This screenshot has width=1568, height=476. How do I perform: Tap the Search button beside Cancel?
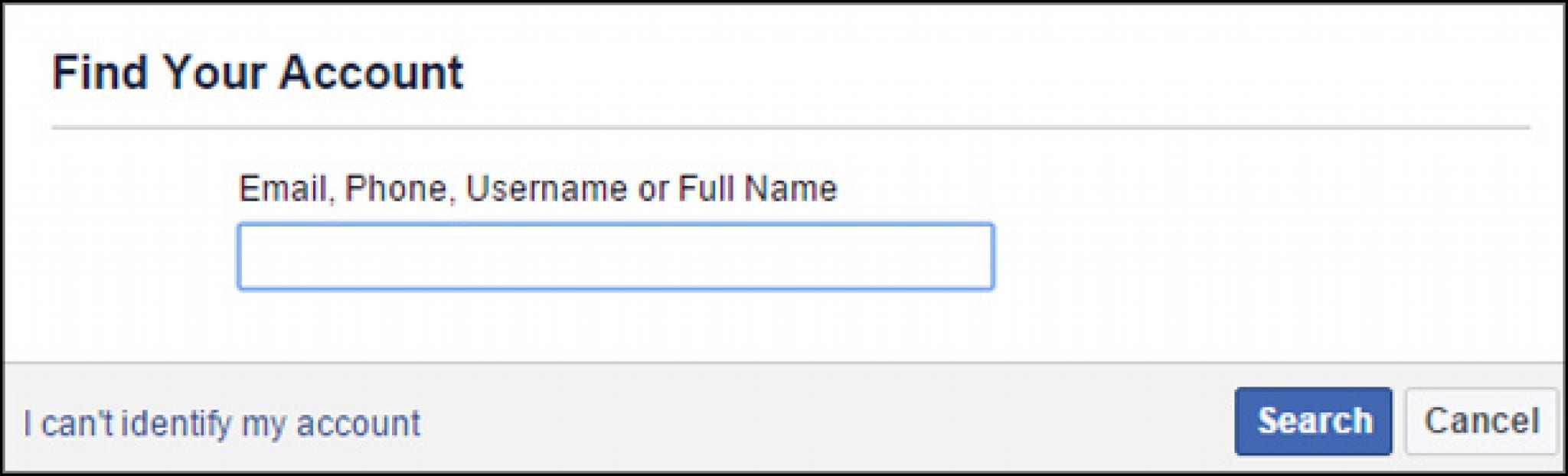point(1313,422)
